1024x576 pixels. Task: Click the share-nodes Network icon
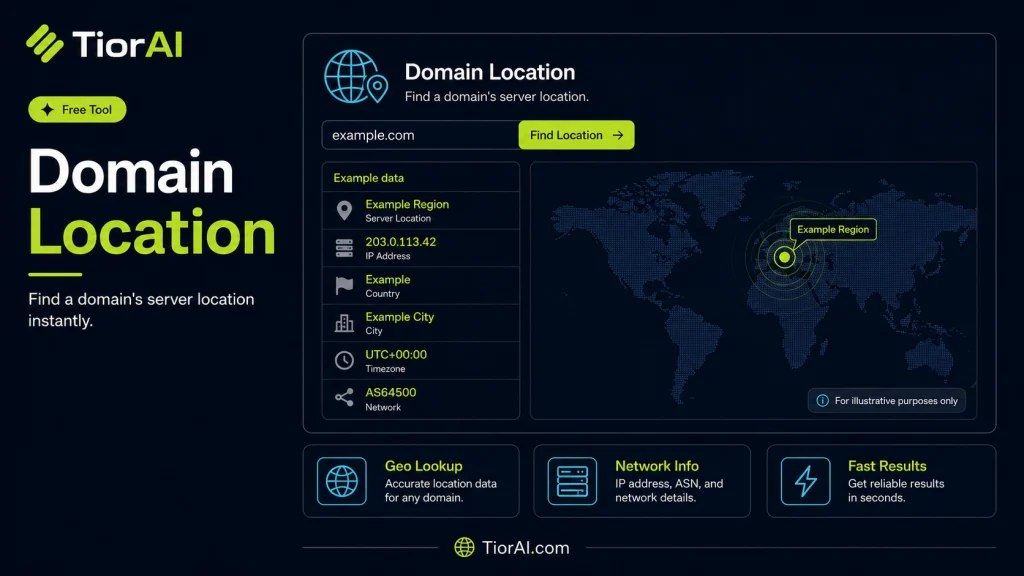click(344, 397)
